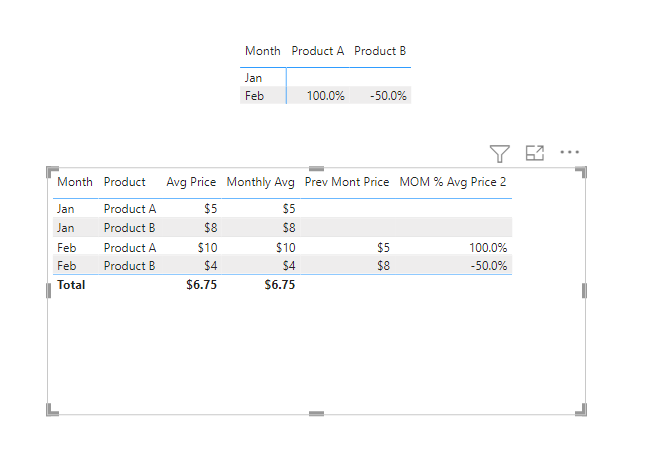Select the Monthly Avg $8 for Jan Product B
The image size is (659, 460).
tap(289, 228)
